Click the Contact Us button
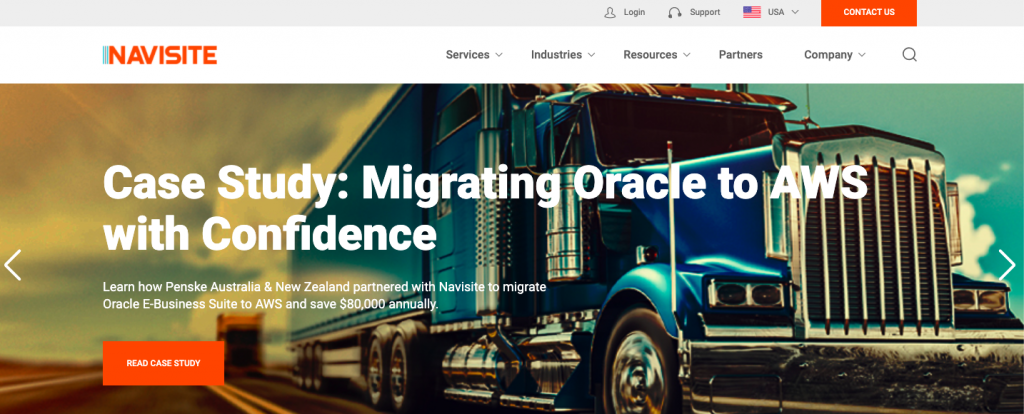1024x414 pixels. click(x=869, y=12)
